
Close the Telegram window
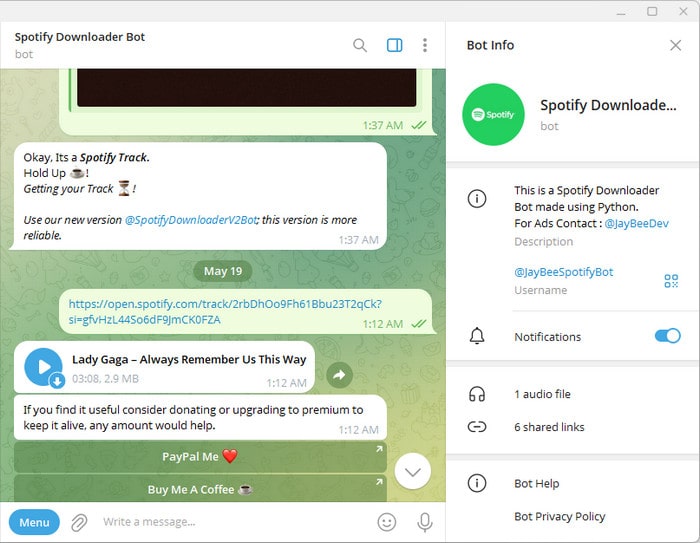683,11
